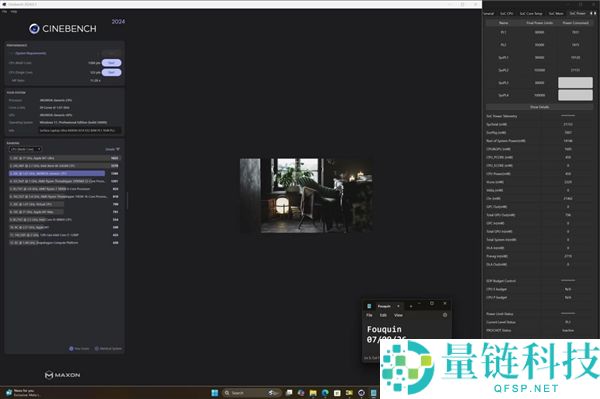Select the Virtual CPU ranking row

click(x=64, y=204)
